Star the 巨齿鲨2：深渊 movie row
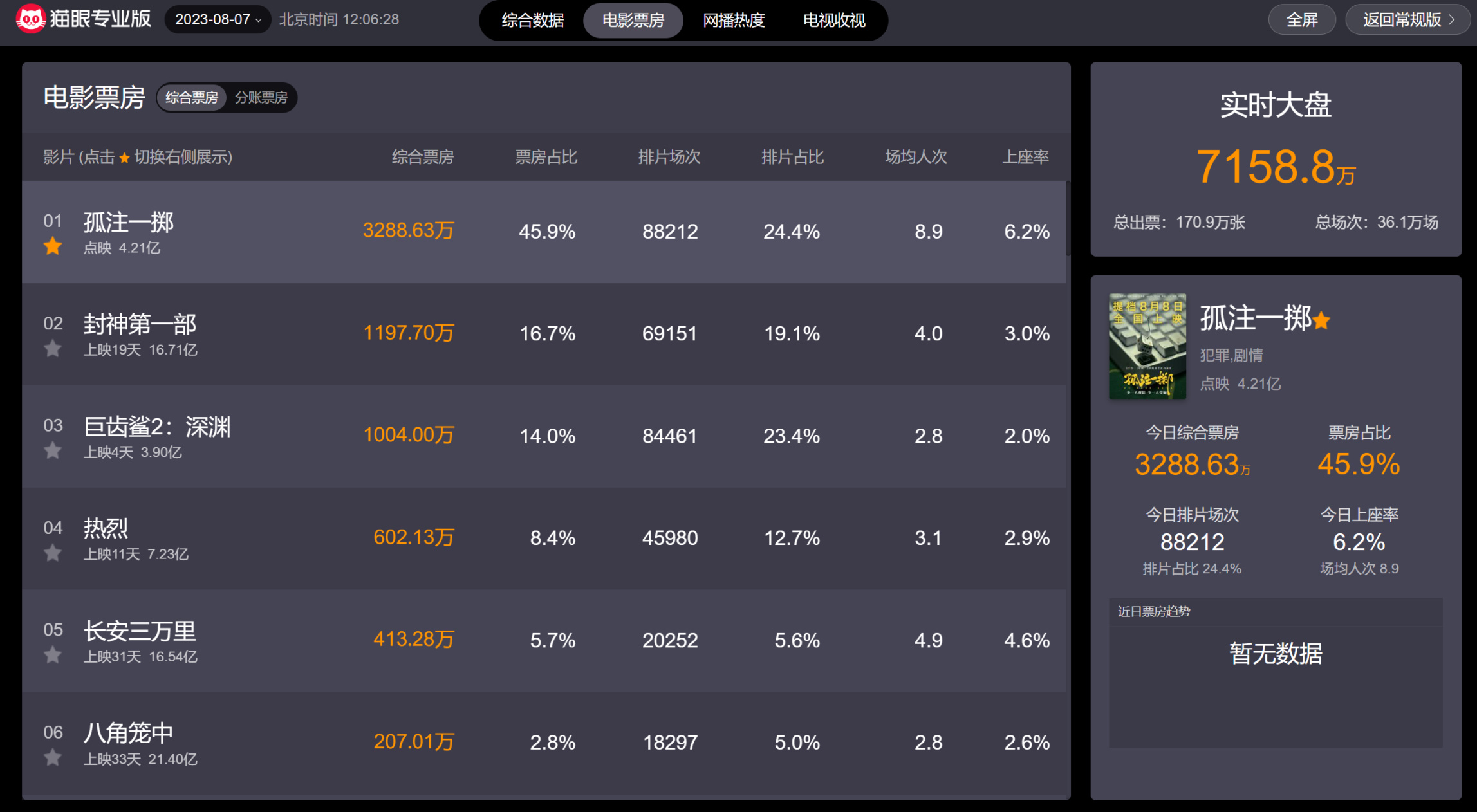The width and height of the screenshot is (1477, 812). point(53,451)
